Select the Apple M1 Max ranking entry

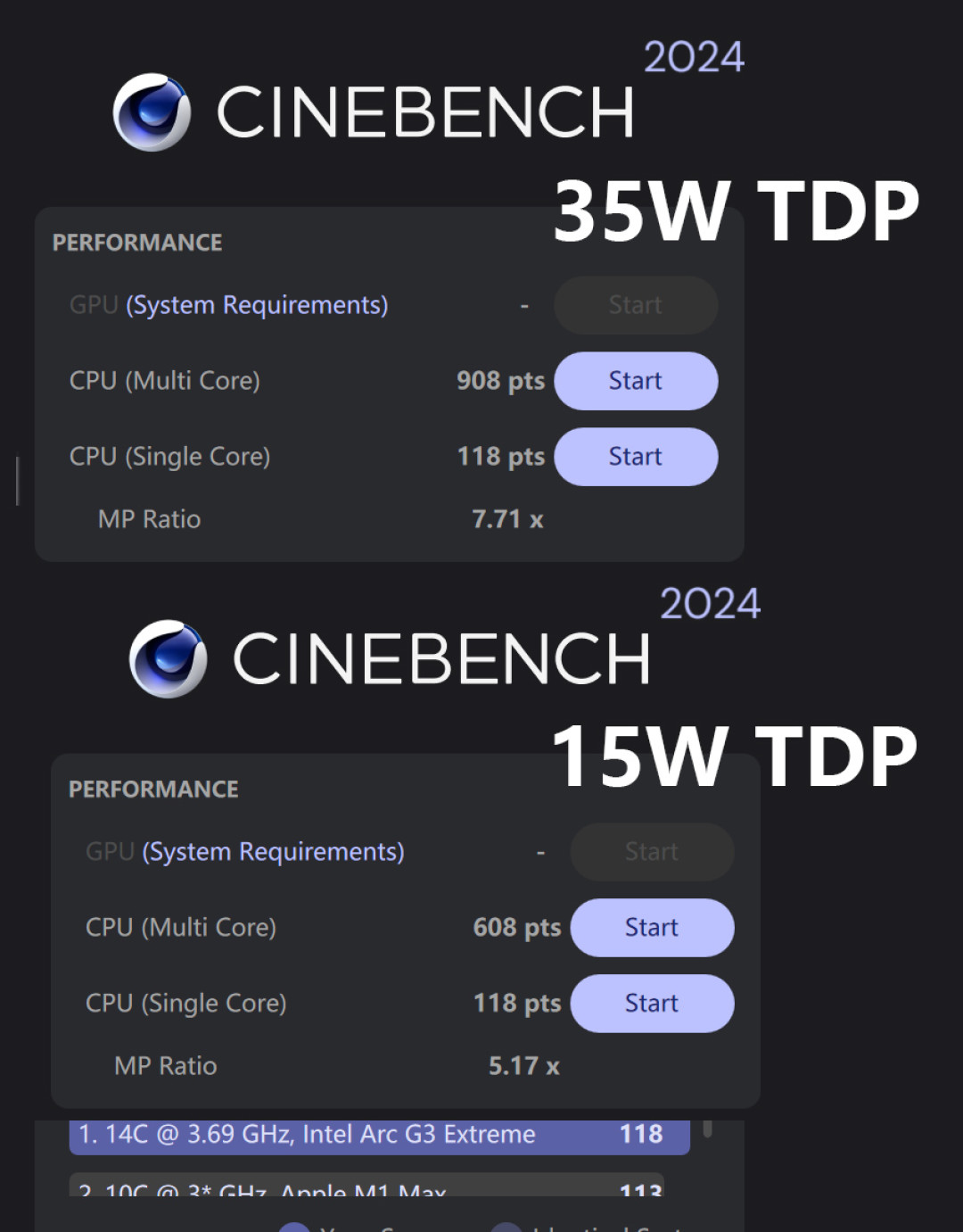pyautogui.click(x=366, y=1187)
